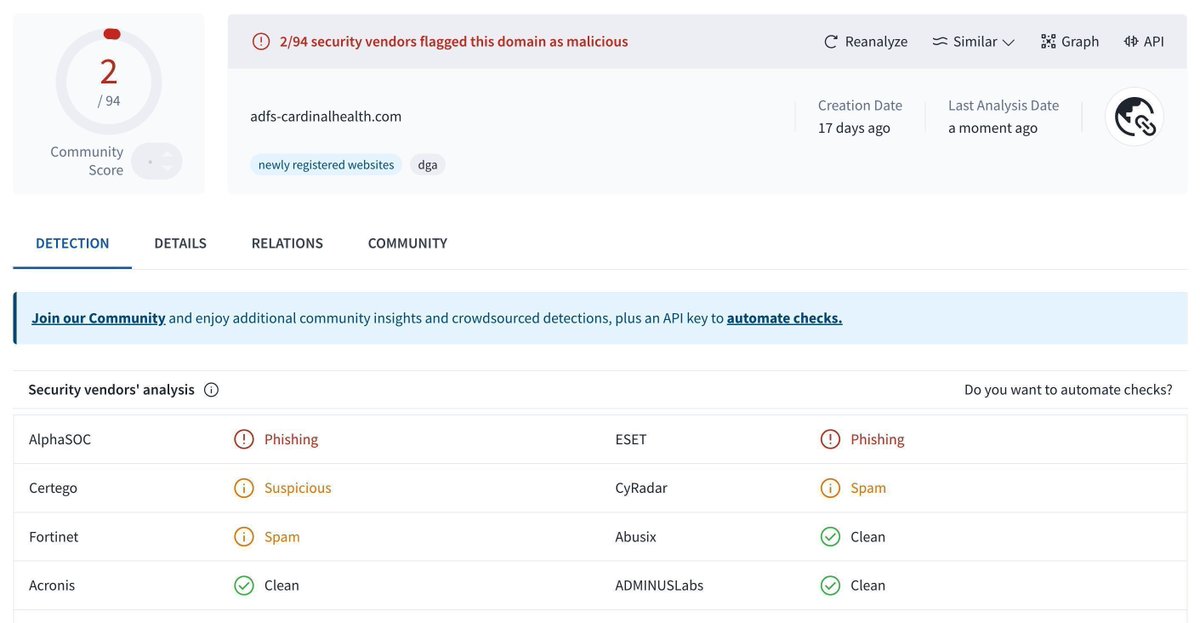Switch to the RELATIONS tab
The width and height of the screenshot is (1200, 623).
287,243
